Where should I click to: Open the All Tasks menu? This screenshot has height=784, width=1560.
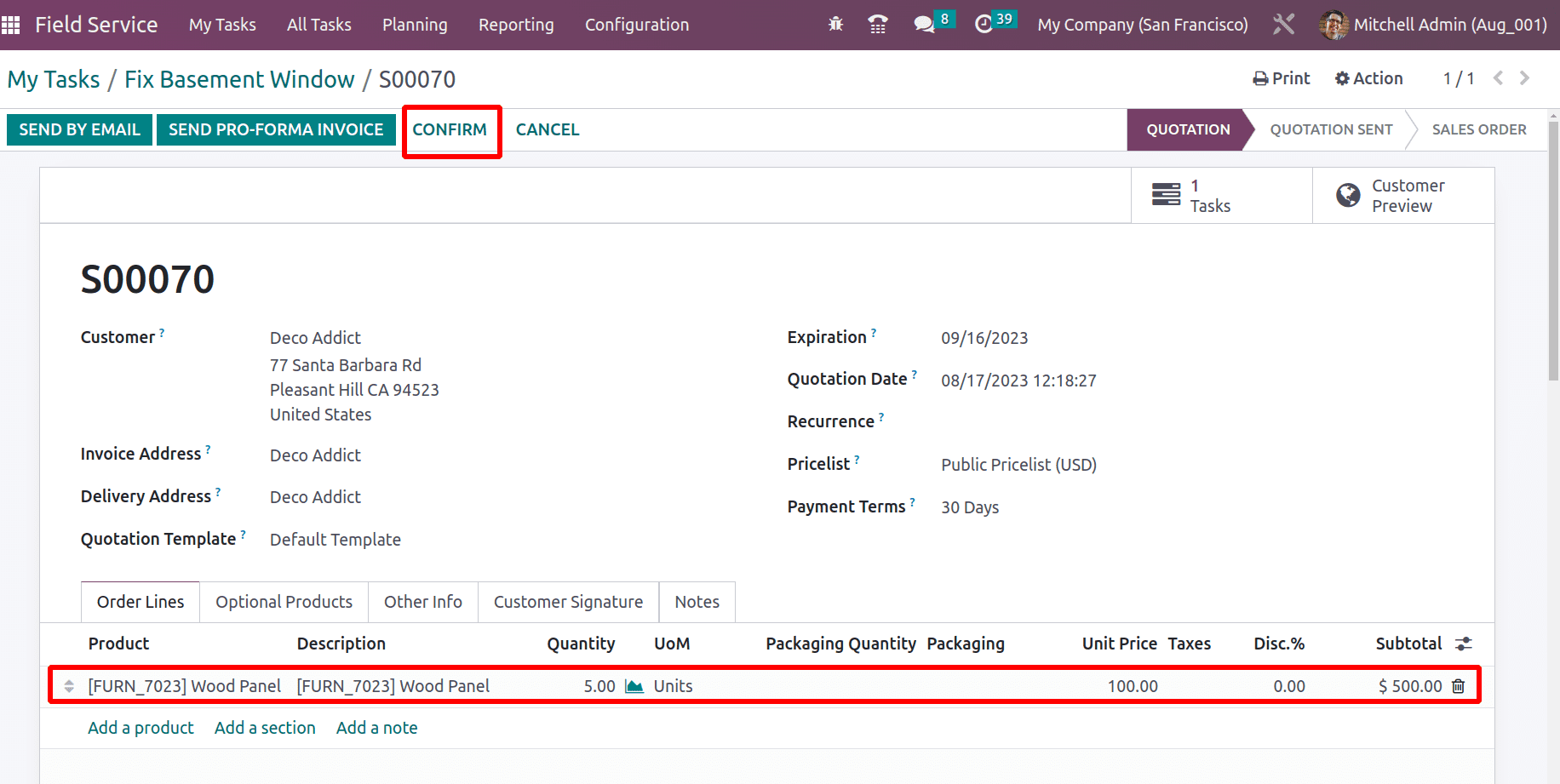click(319, 25)
